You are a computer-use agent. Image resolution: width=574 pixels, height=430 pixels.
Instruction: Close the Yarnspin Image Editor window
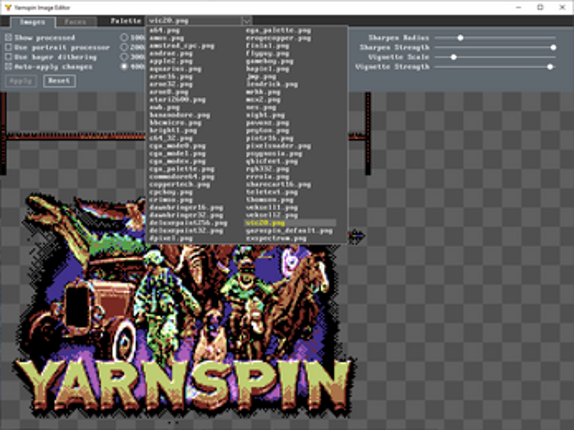[x=563, y=7]
